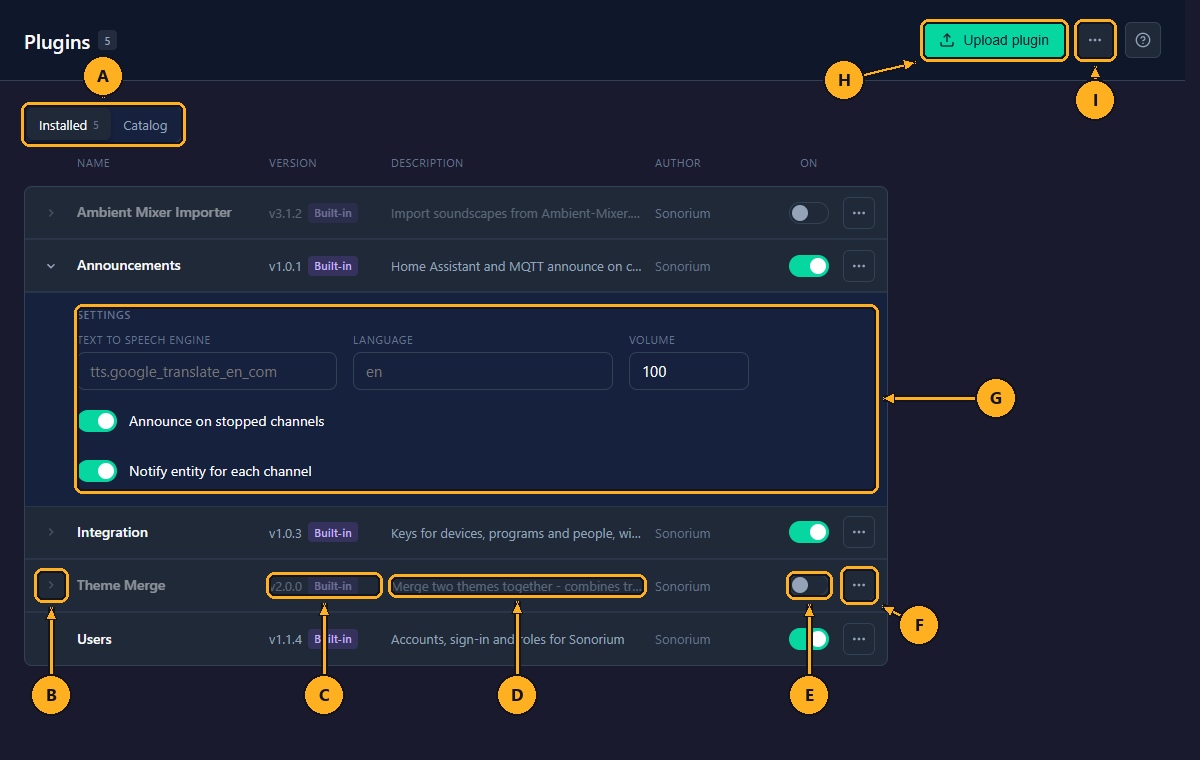Open Users row ellipsis menu
Viewport: 1200px width, 760px height.
coord(859,639)
